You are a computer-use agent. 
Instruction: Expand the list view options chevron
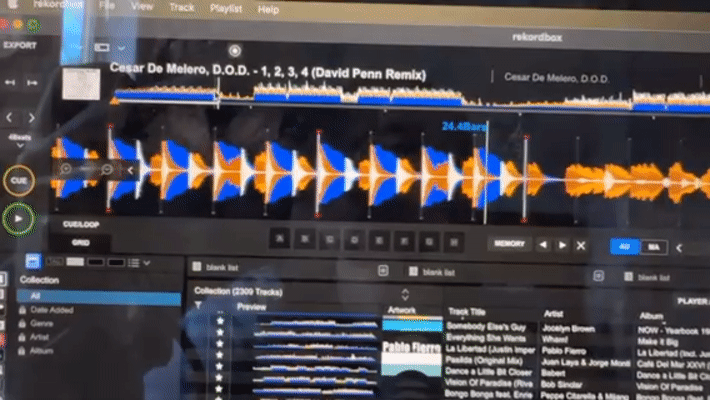[x=147, y=263]
